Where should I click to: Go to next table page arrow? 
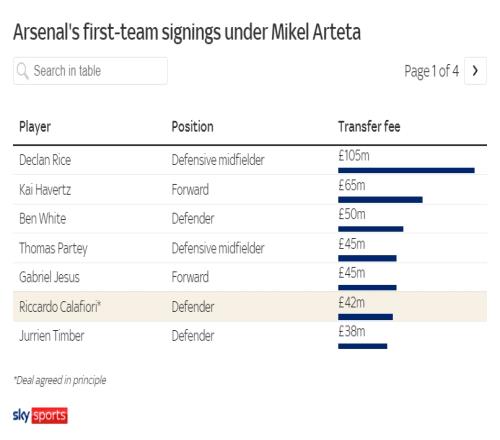tap(475, 71)
